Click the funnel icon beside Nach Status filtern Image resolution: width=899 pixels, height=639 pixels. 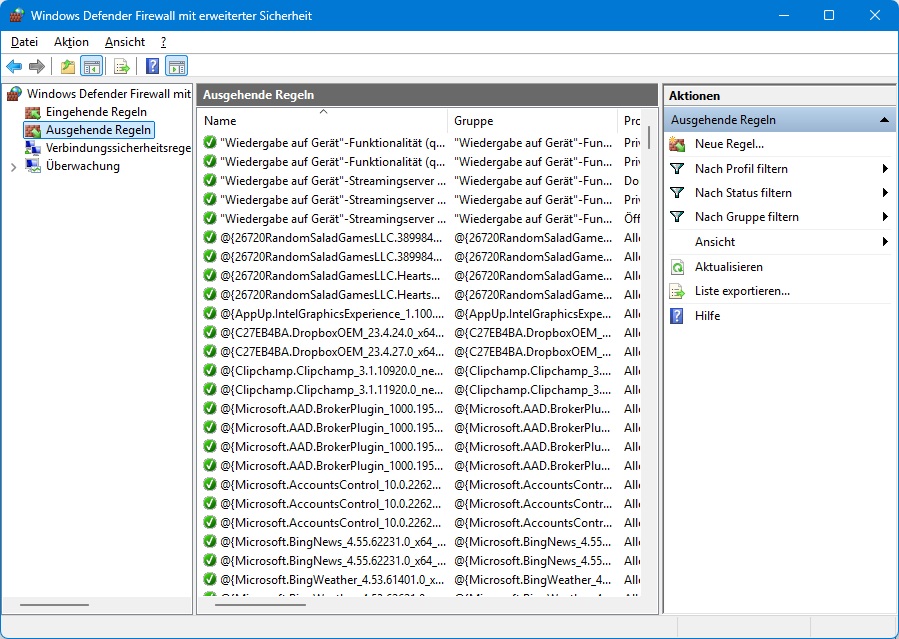click(x=677, y=193)
